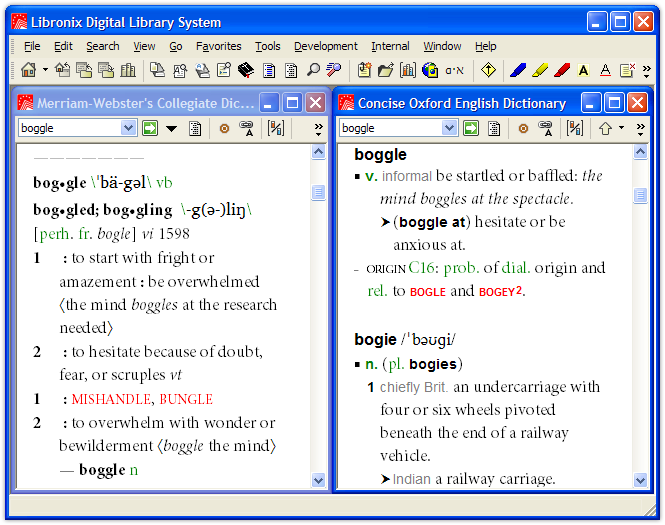The image size is (665, 525).
Task: Click green Go arrow in Merriam-Webster window
Action: tap(150, 128)
